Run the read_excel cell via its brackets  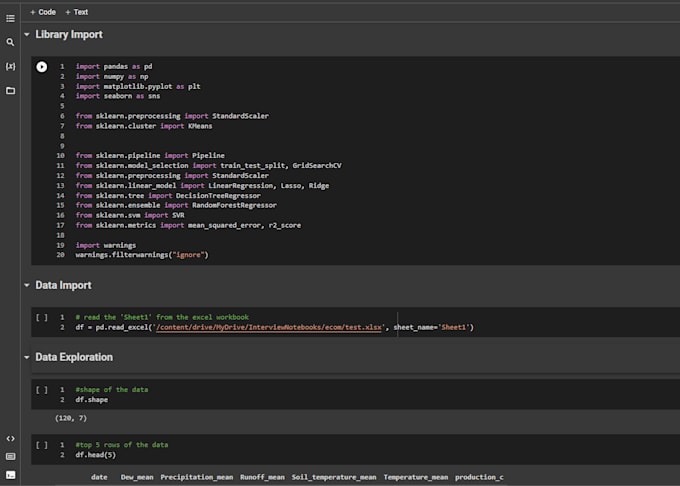(x=42, y=318)
